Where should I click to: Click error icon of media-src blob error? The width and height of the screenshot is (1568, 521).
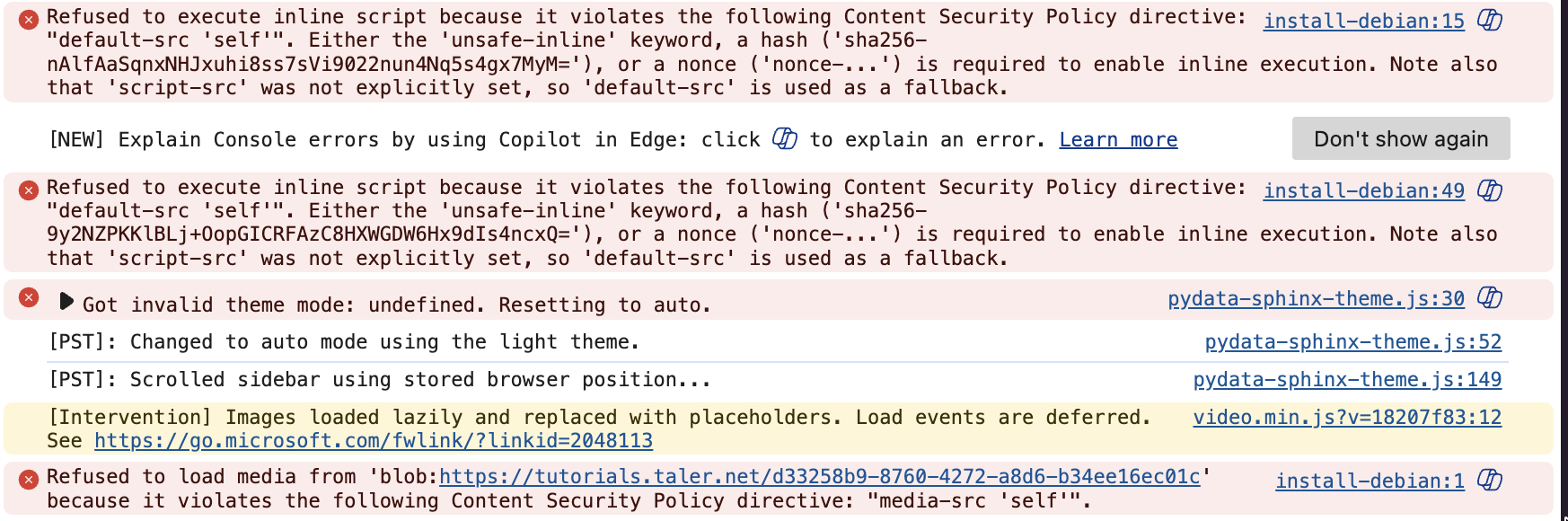[x=29, y=479]
